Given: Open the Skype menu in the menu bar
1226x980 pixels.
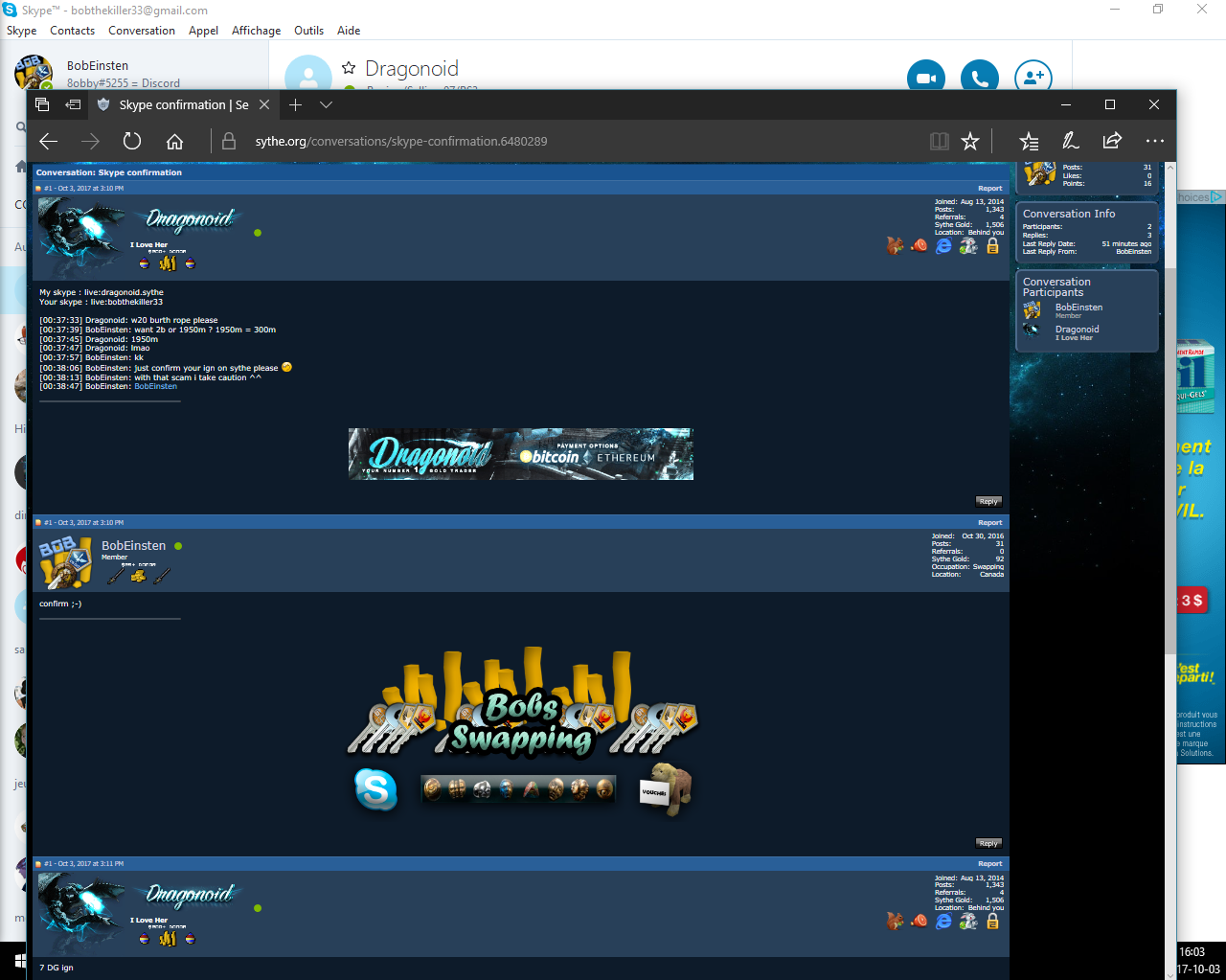Looking at the screenshot, I should click(x=21, y=31).
